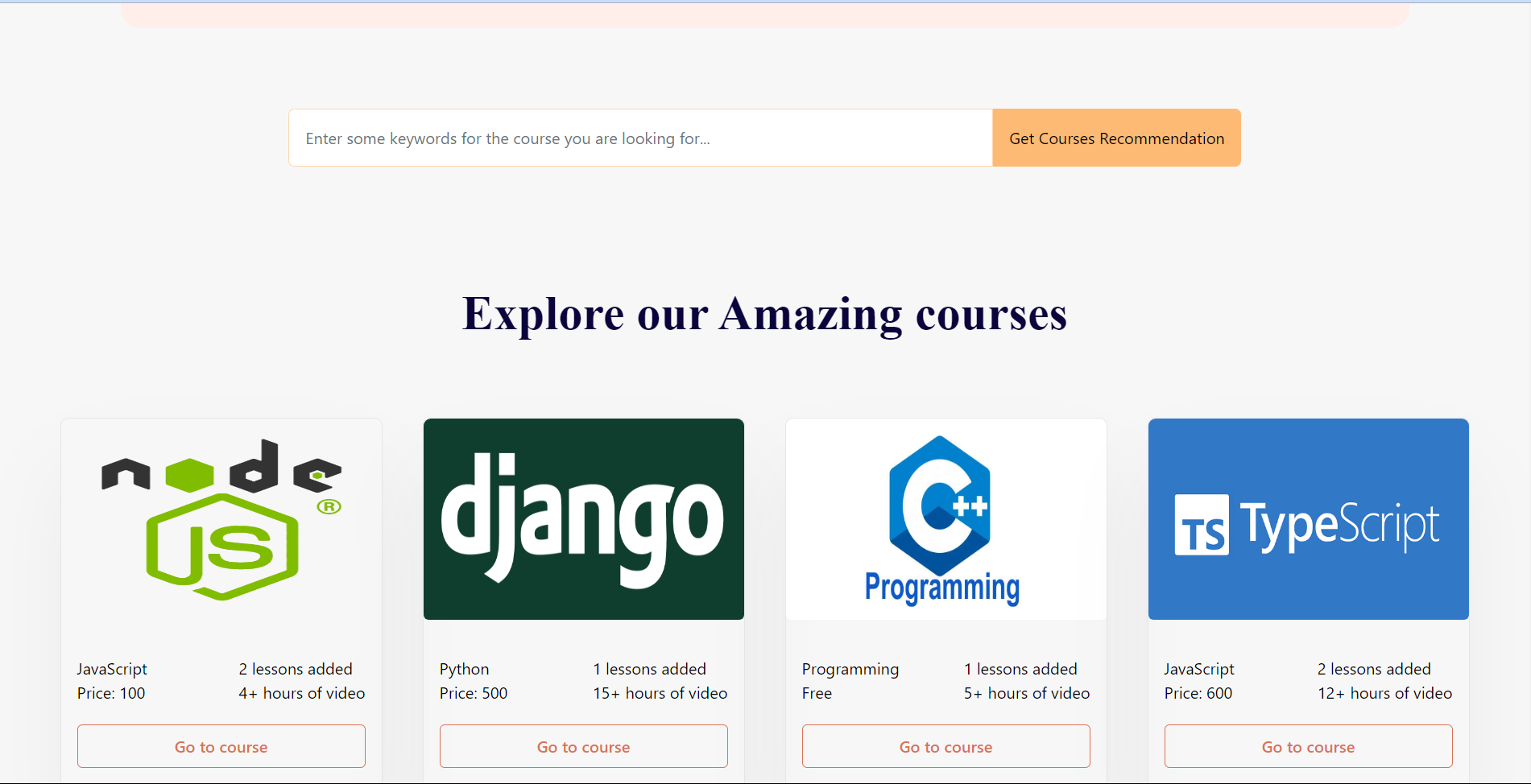Screen dimensions: 1531x784
Task: Click '2 lessons added' on Price 600 card
Action: (x=1374, y=669)
